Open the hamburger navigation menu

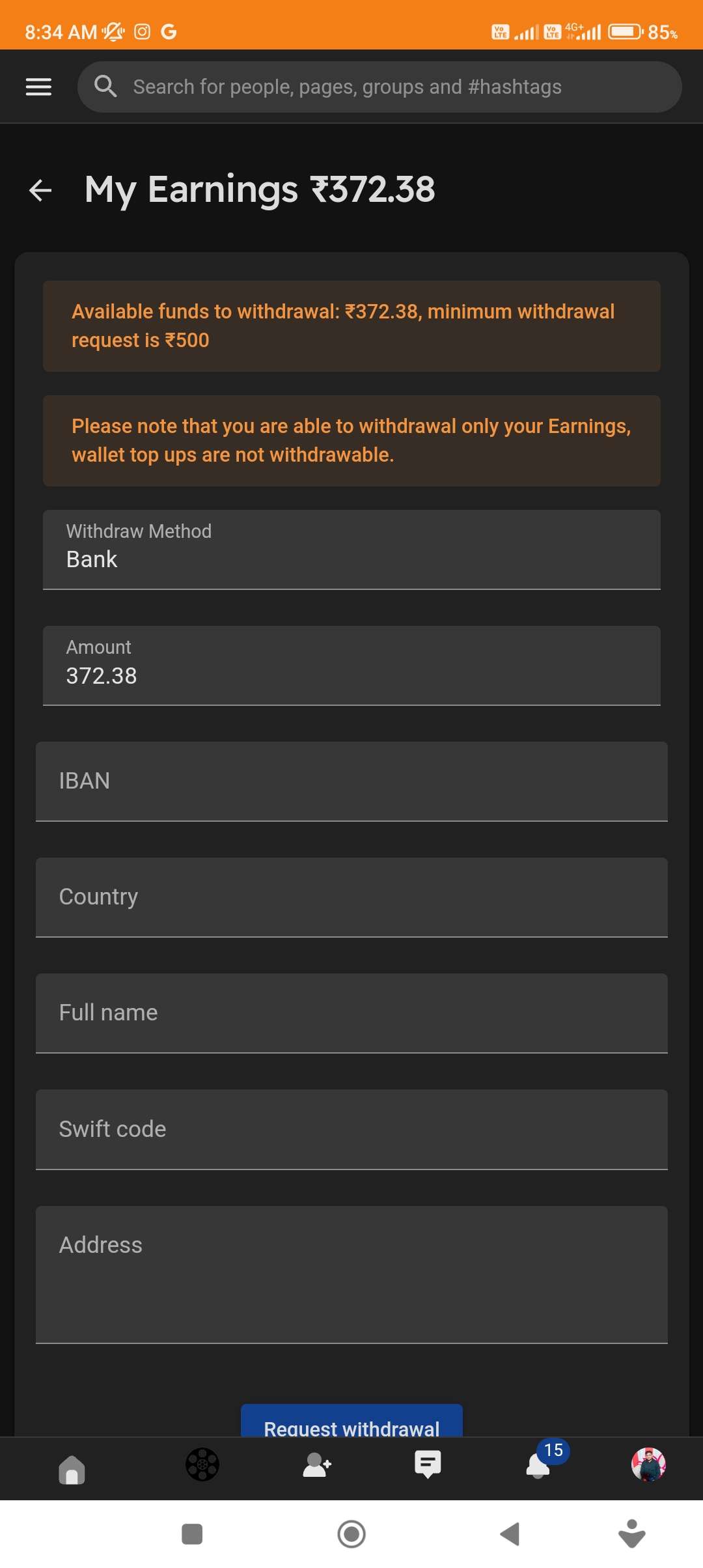click(38, 87)
